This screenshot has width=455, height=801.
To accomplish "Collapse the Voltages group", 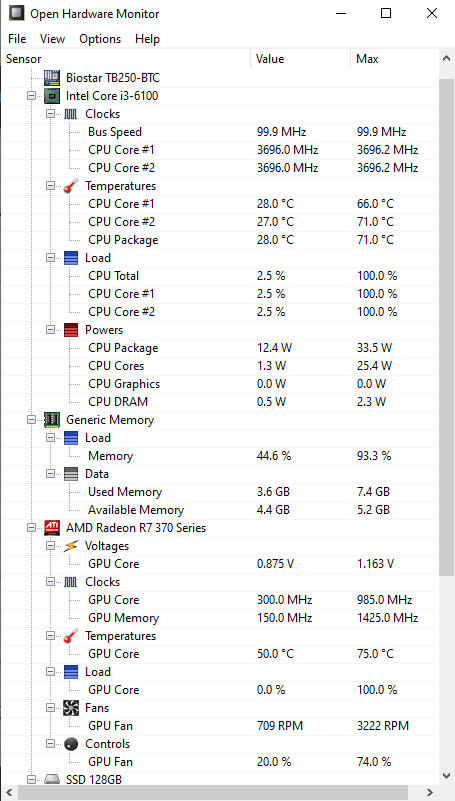I will coord(51,546).
